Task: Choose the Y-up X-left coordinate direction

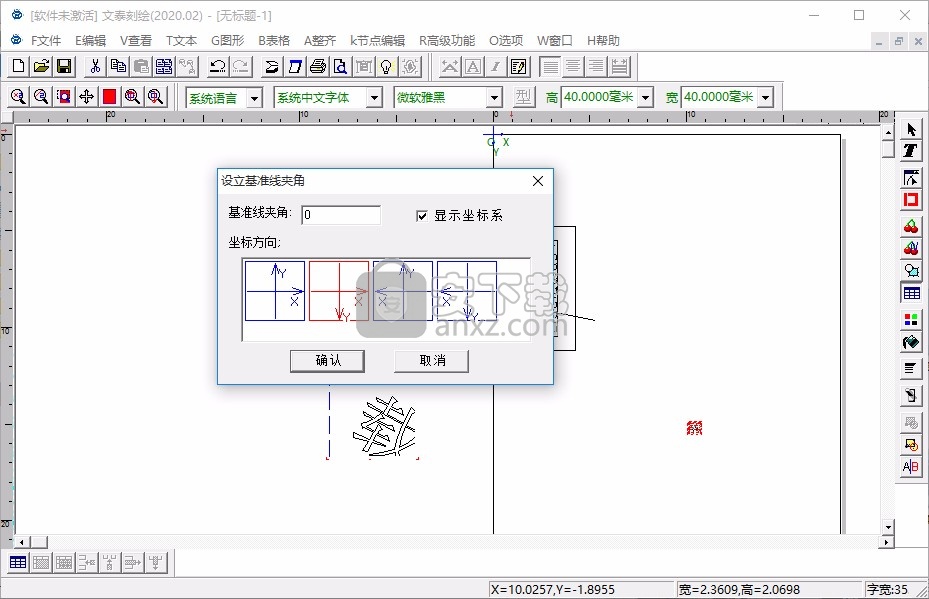Action: pos(403,291)
